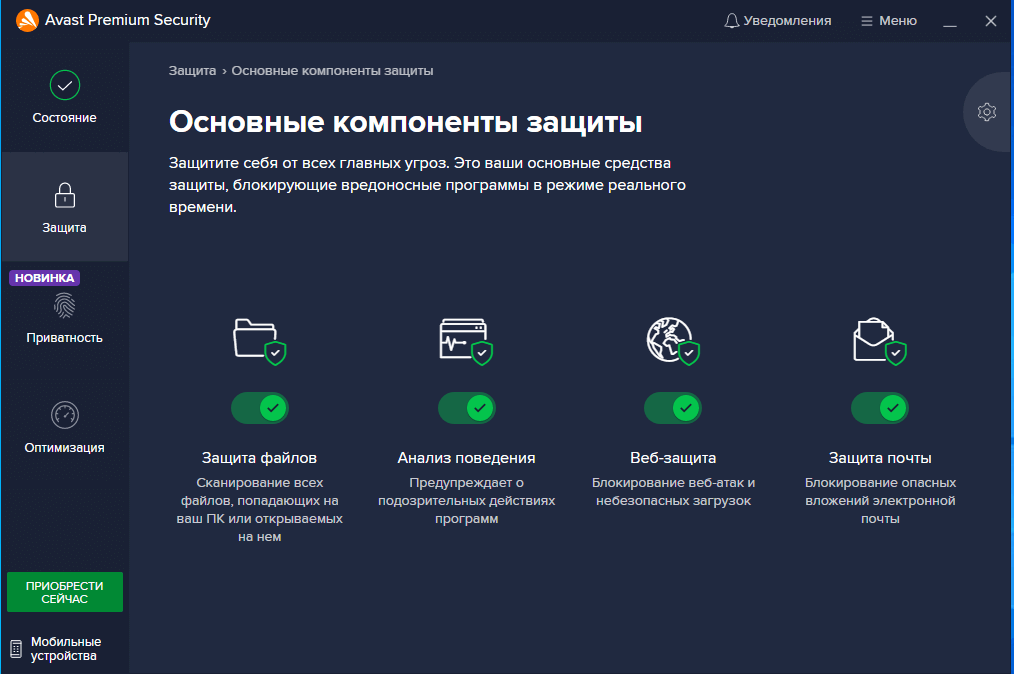
Task: Click the 'Avast Premium Security' title text
Action: (x=127, y=20)
